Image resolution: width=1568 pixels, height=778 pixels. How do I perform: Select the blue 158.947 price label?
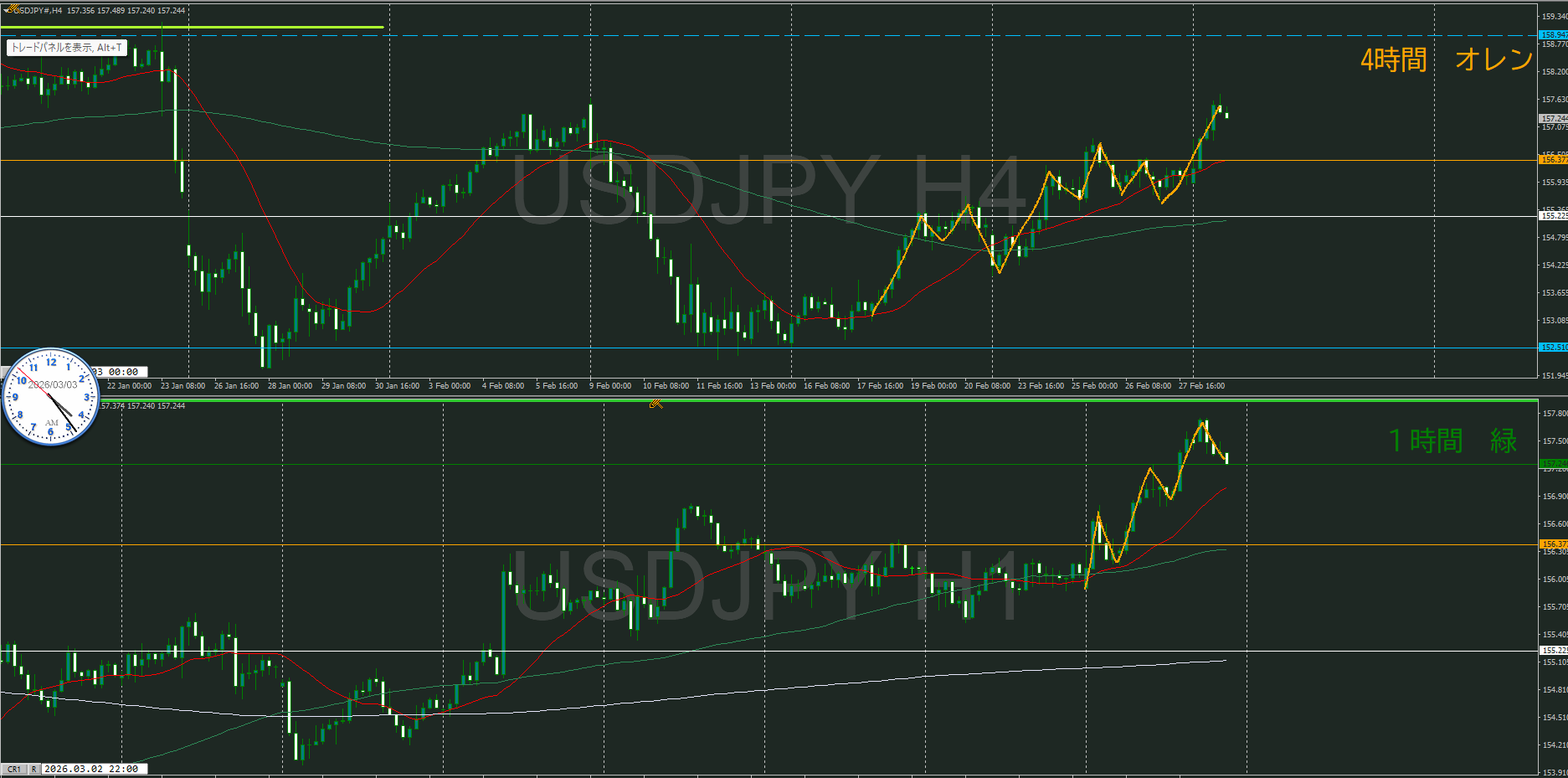(x=1553, y=35)
